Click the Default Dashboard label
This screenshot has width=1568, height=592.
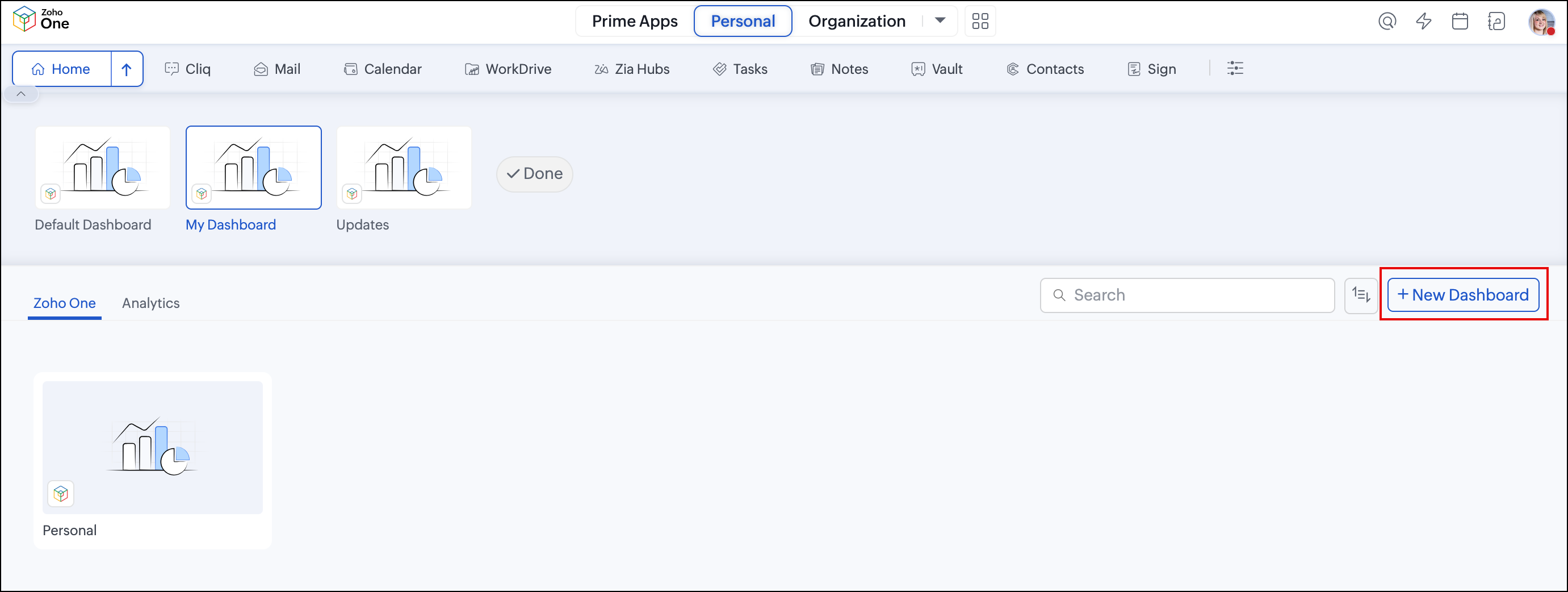tap(93, 225)
